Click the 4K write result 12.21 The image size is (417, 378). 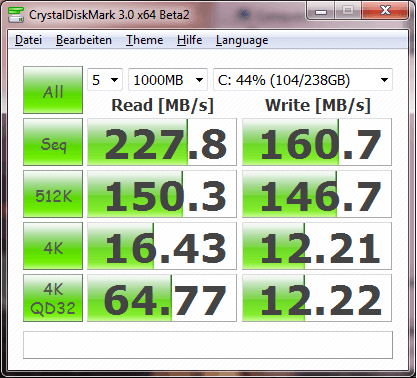[x=317, y=246]
